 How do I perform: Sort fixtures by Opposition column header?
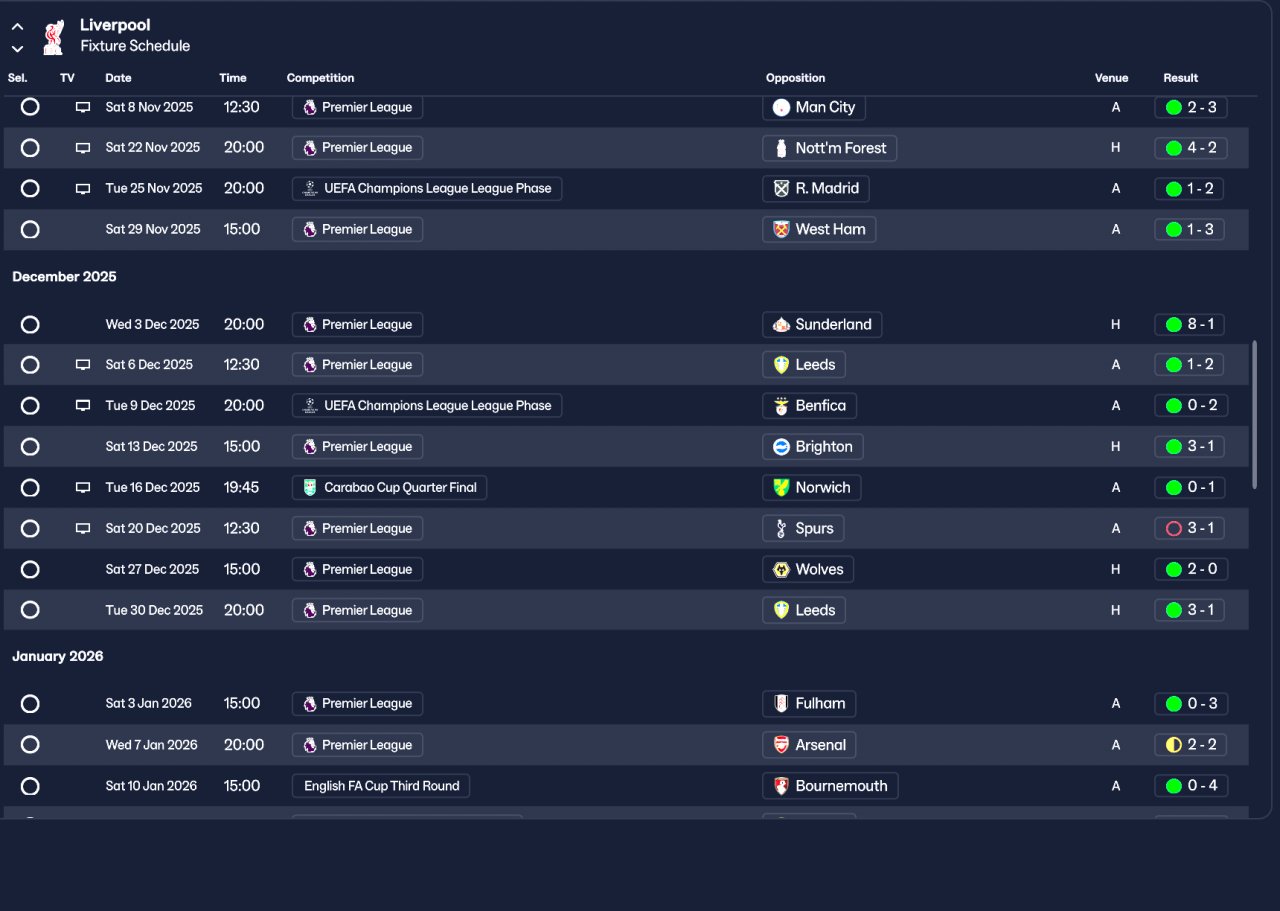coord(796,78)
